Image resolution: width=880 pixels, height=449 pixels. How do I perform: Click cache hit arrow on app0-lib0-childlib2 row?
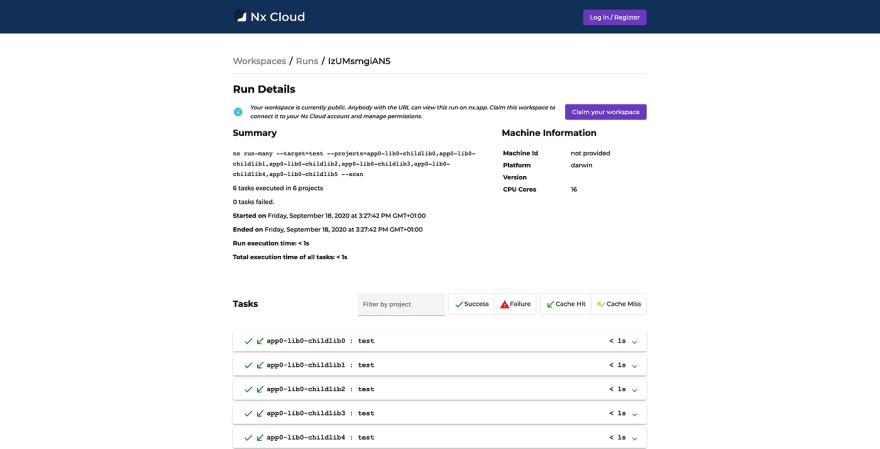(x=260, y=390)
